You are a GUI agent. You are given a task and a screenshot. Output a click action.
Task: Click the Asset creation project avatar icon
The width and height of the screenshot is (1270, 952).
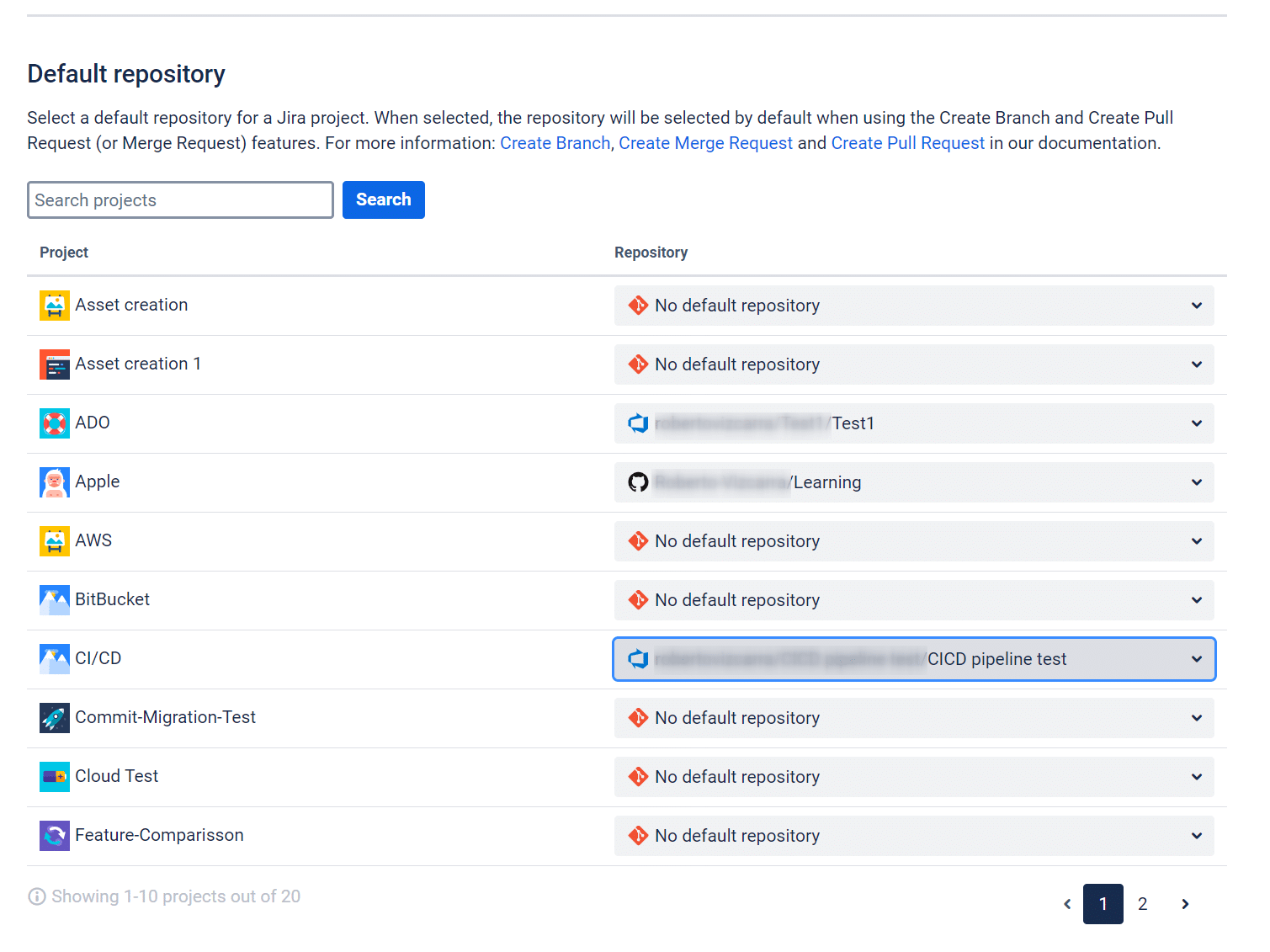point(54,306)
